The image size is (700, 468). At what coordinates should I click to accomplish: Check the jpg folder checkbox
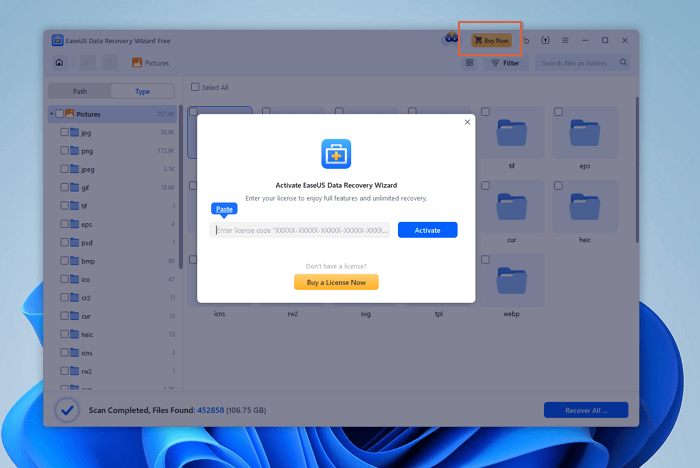pos(64,132)
